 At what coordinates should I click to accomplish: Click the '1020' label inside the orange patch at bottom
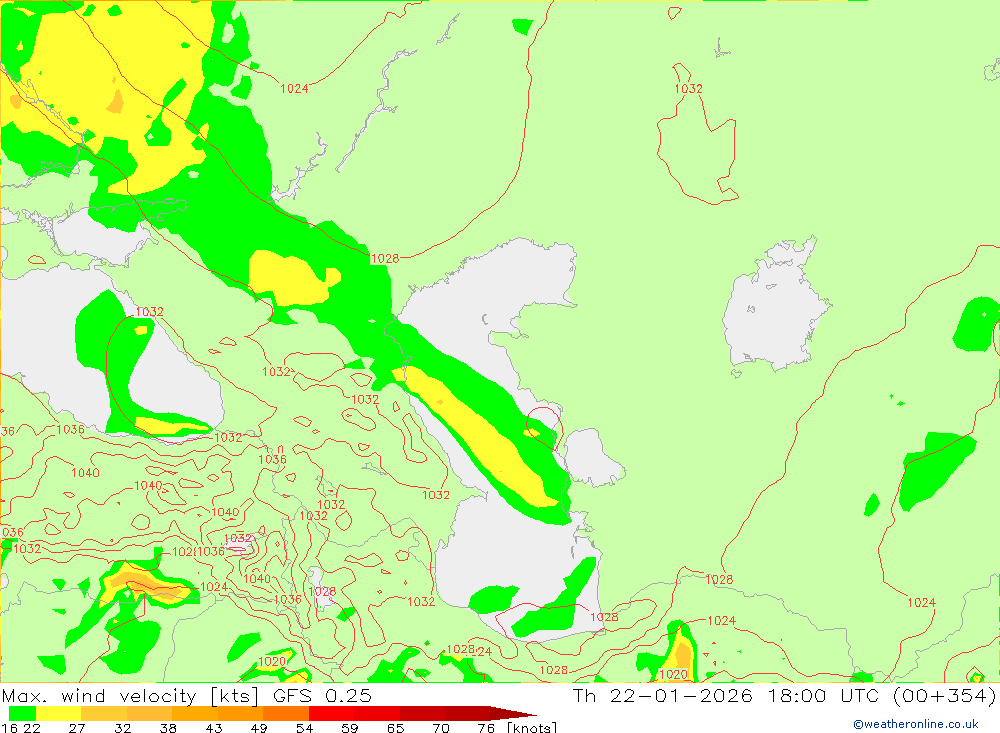tap(673, 674)
